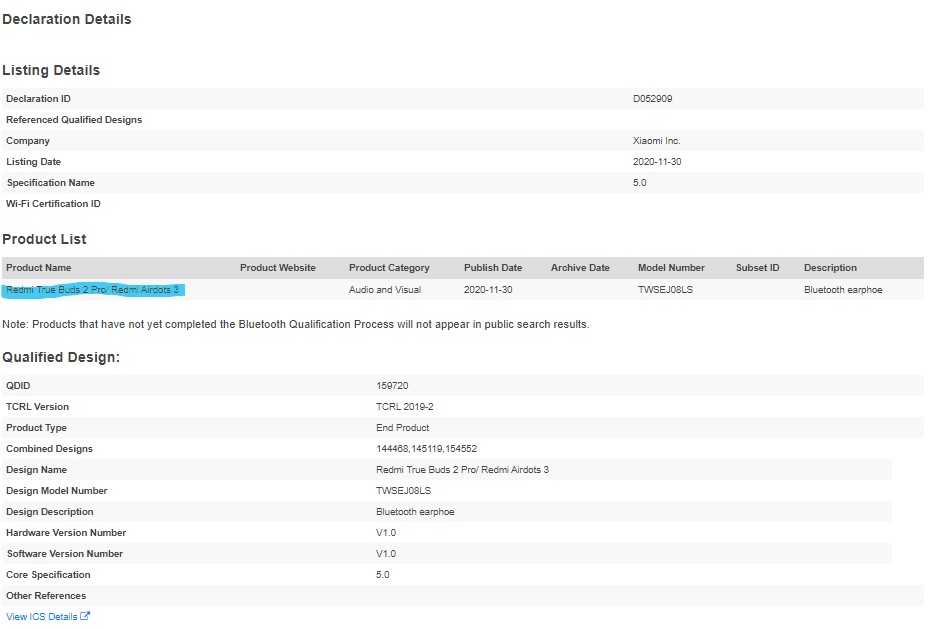Click the Combined Designs row label

pos(49,448)
